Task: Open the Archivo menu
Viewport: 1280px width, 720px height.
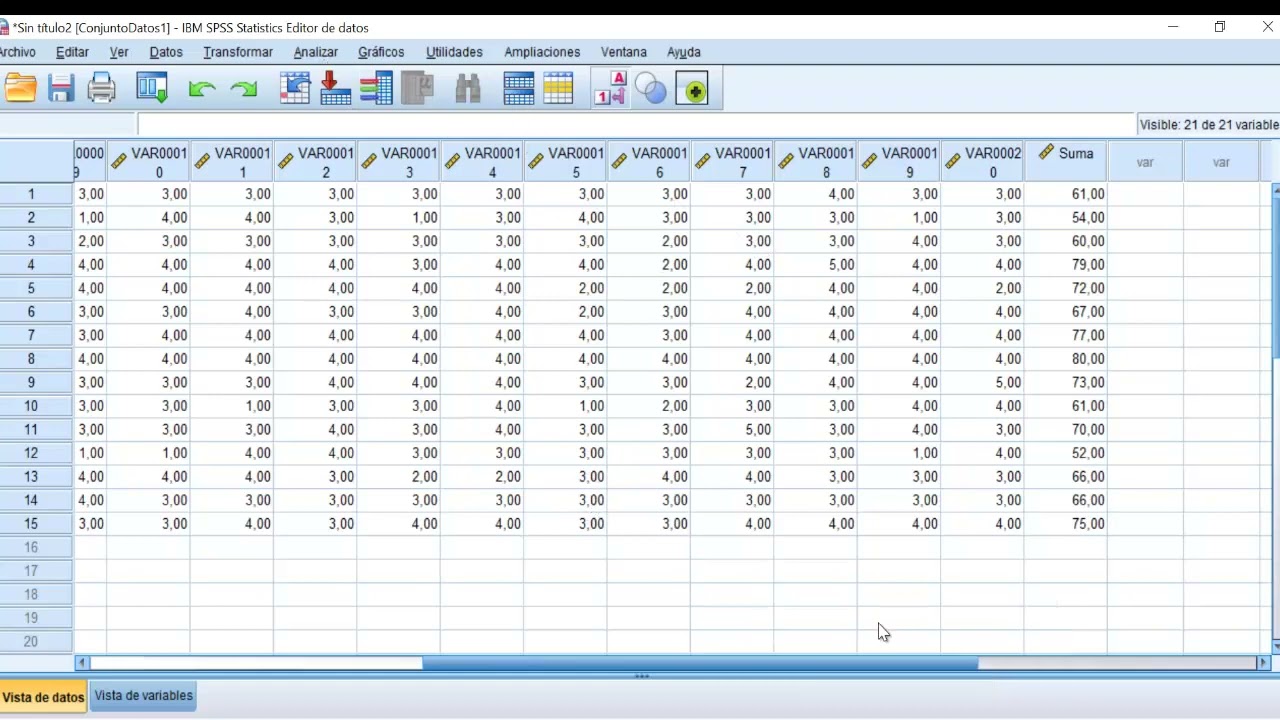Action: pos(18,52)
